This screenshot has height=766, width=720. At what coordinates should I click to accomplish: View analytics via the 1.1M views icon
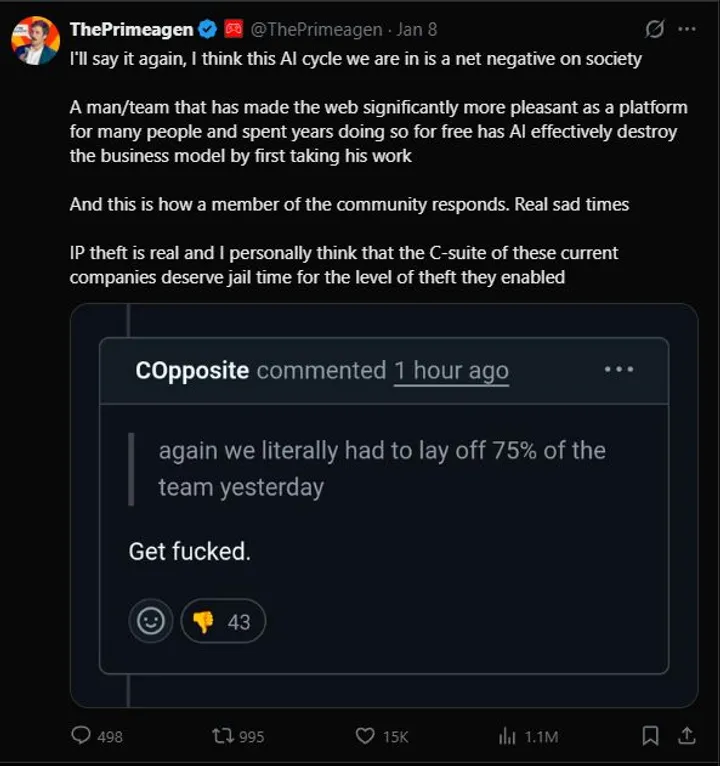coord(508,736)
